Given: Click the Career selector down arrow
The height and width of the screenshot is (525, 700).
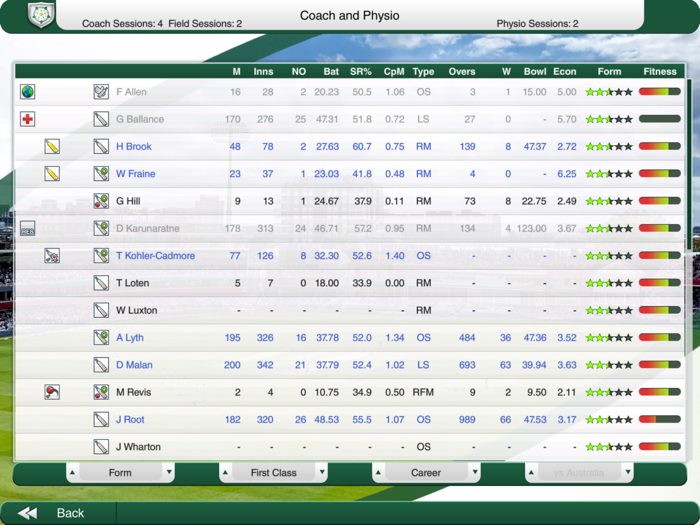Looking at the screenshot, I should click(x=475, y=472).
